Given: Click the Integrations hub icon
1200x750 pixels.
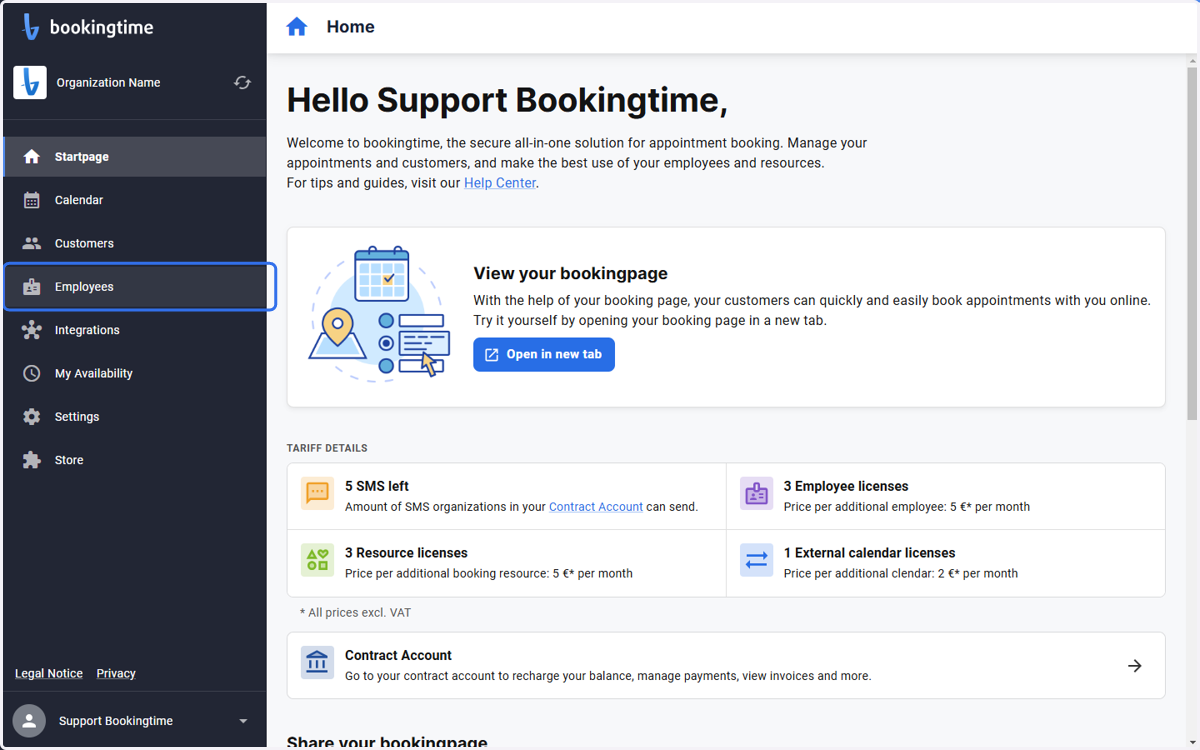Looking at the screenshot, I should [x=32, y=330].
